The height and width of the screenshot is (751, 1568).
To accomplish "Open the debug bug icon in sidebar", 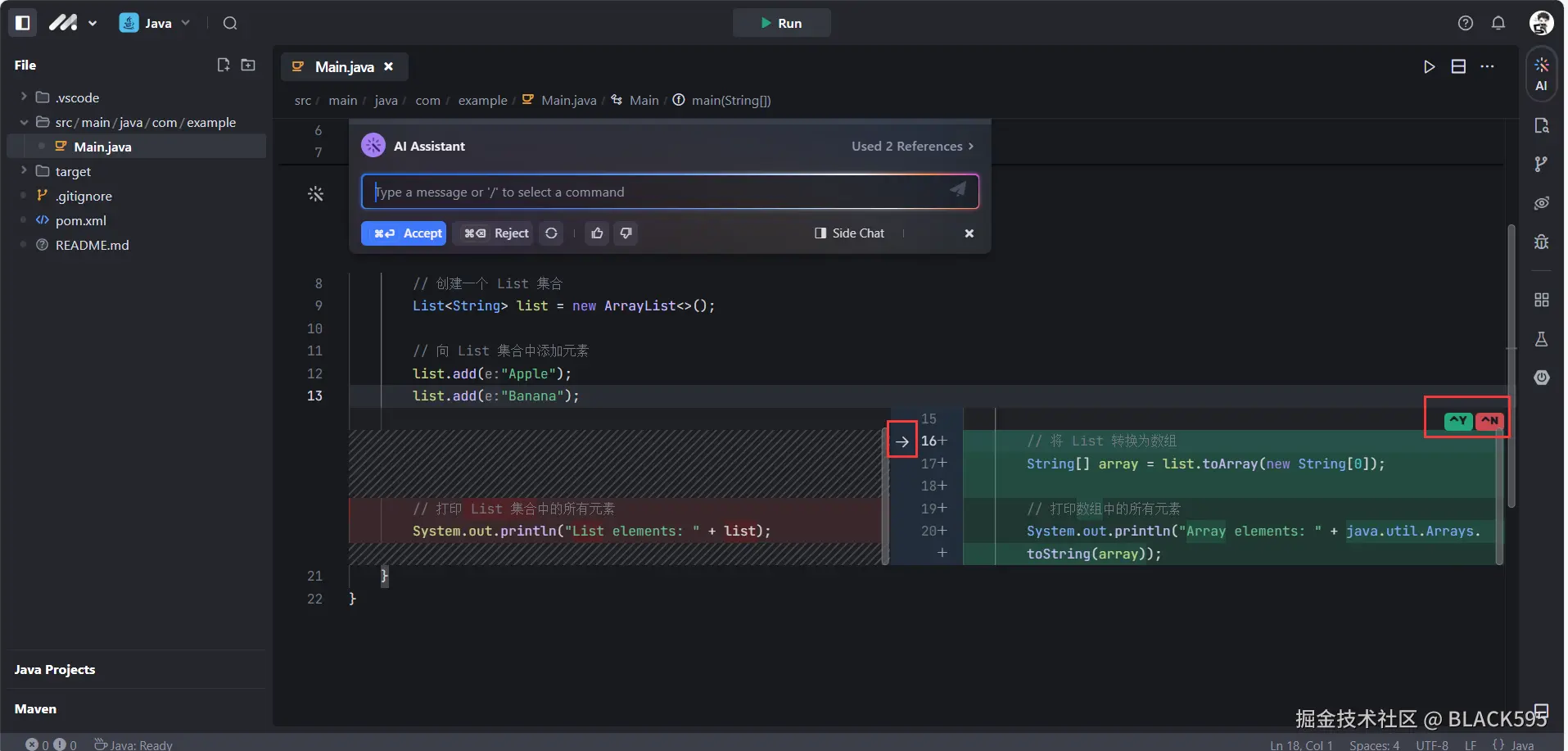I will pyautogui.click(x=1541, y=242).
